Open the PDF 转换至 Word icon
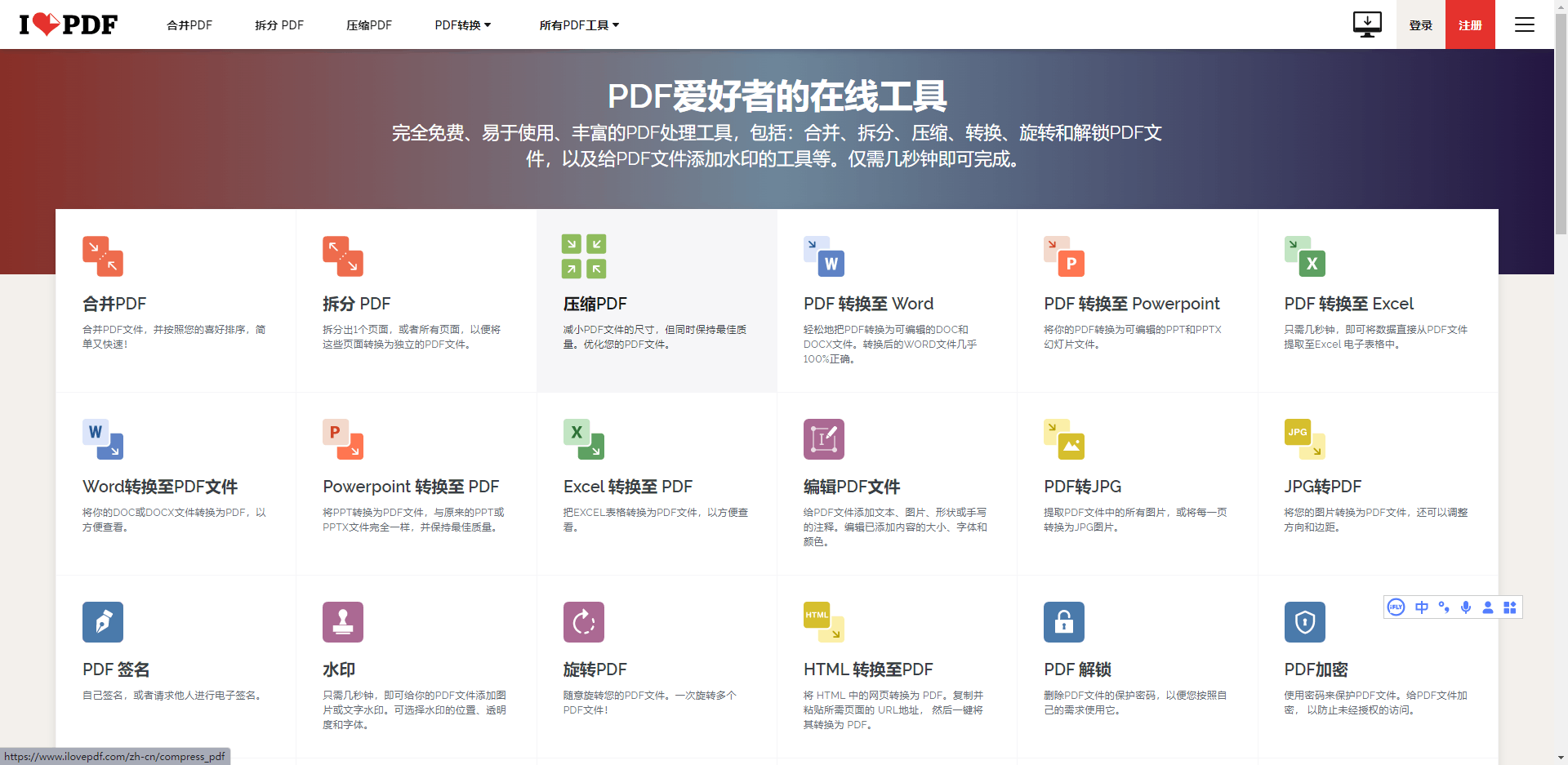 824,256
